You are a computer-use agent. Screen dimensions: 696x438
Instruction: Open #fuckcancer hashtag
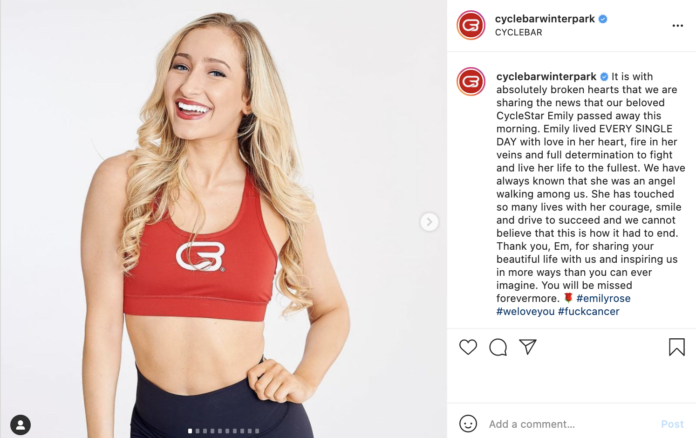589,312
